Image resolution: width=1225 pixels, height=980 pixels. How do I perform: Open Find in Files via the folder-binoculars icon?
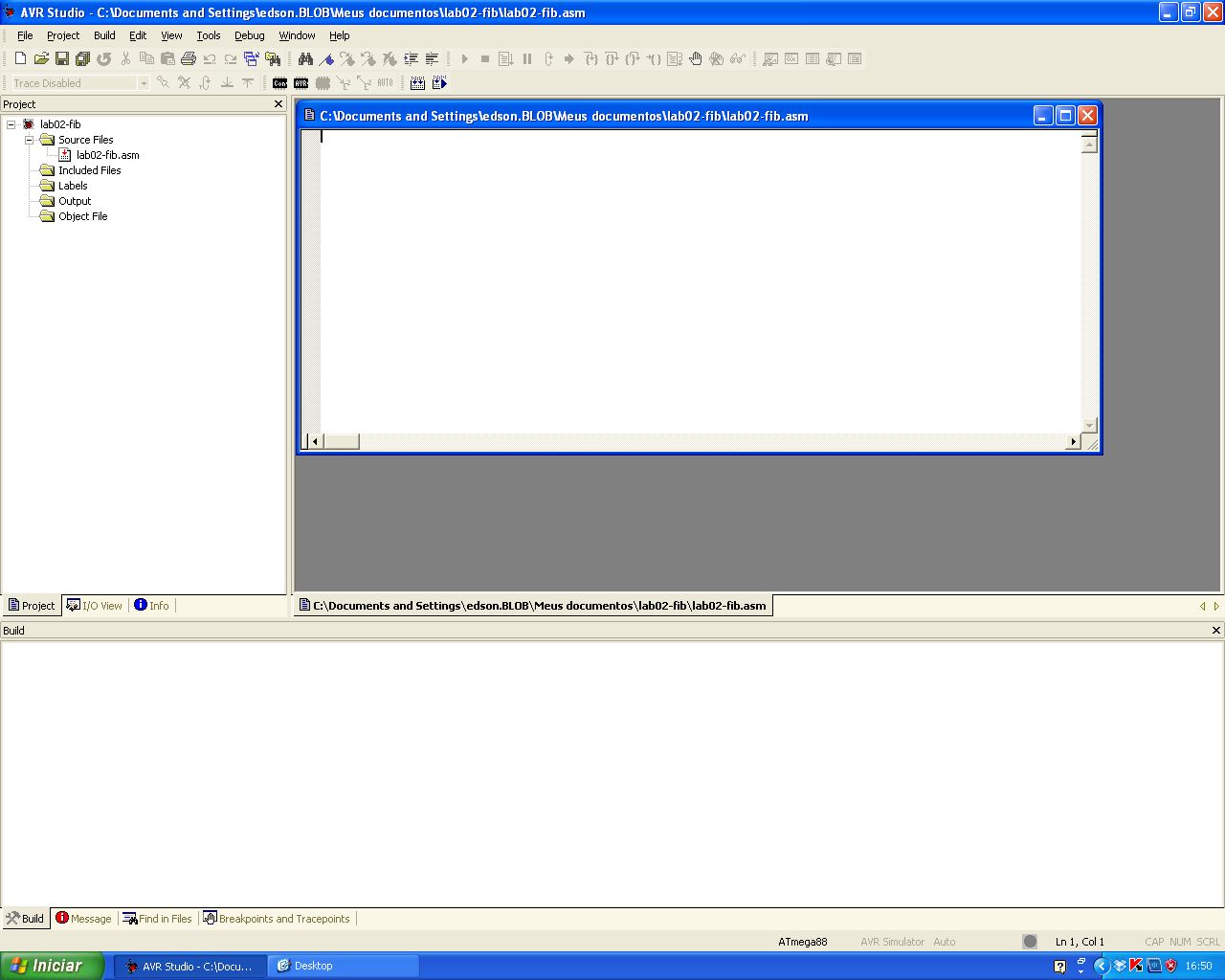click(x=273, y=59)
